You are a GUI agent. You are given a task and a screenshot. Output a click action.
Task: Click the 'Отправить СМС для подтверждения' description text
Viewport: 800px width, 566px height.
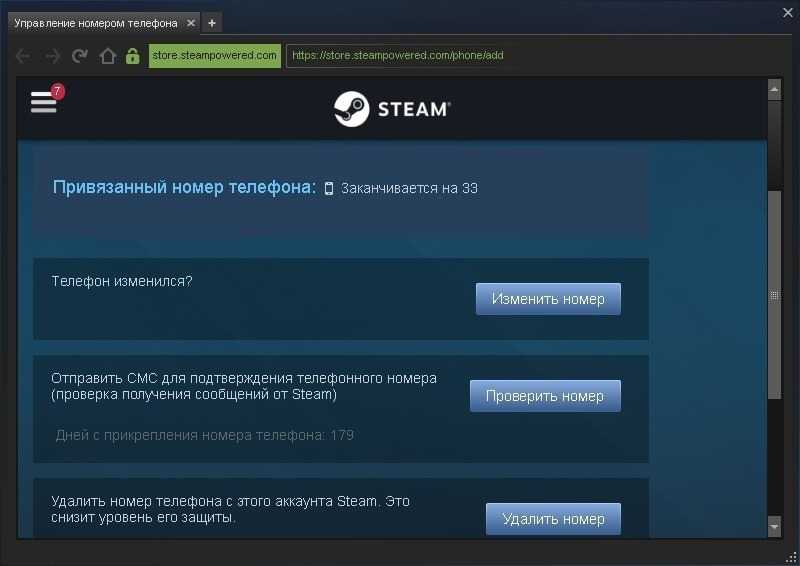244,386
